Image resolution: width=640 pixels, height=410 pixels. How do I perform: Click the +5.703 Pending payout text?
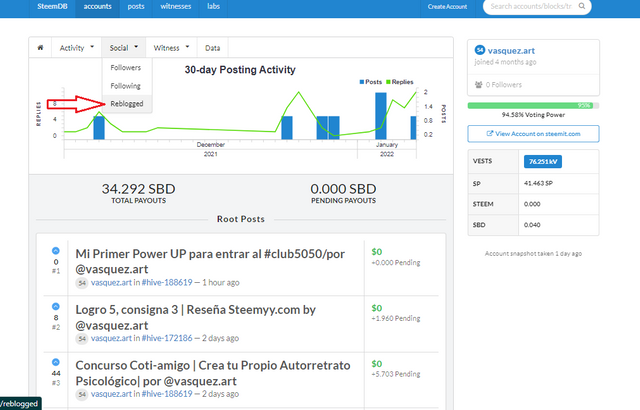[396, 374]
